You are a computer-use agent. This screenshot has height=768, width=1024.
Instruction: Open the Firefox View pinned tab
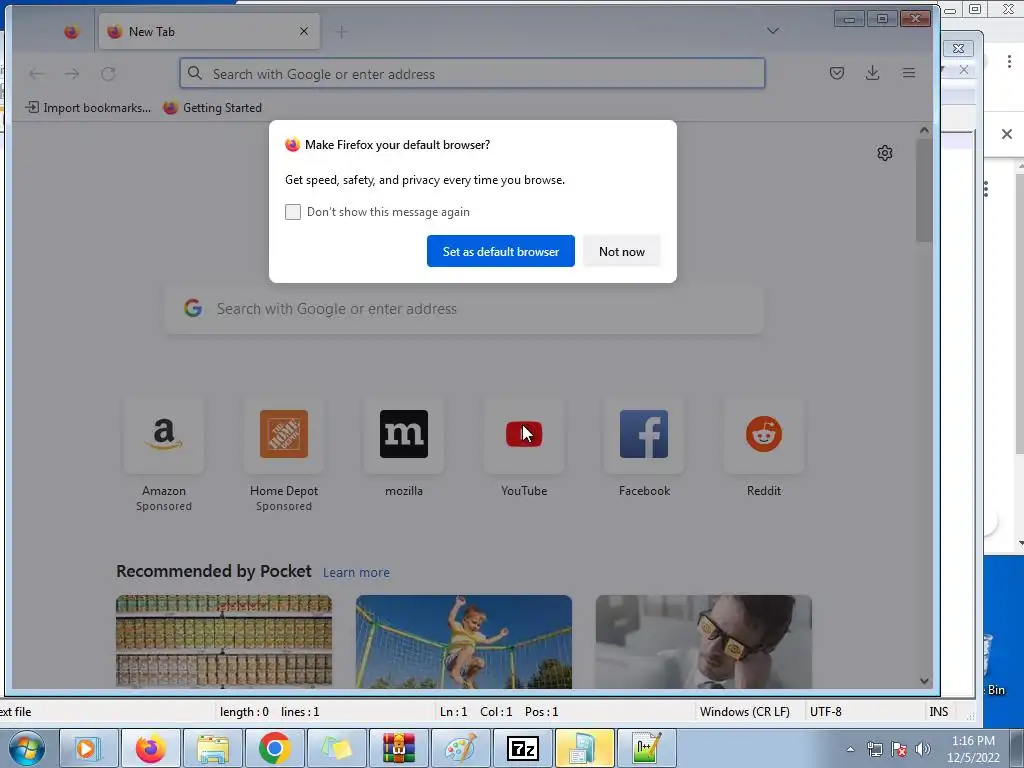click(71, 31)
